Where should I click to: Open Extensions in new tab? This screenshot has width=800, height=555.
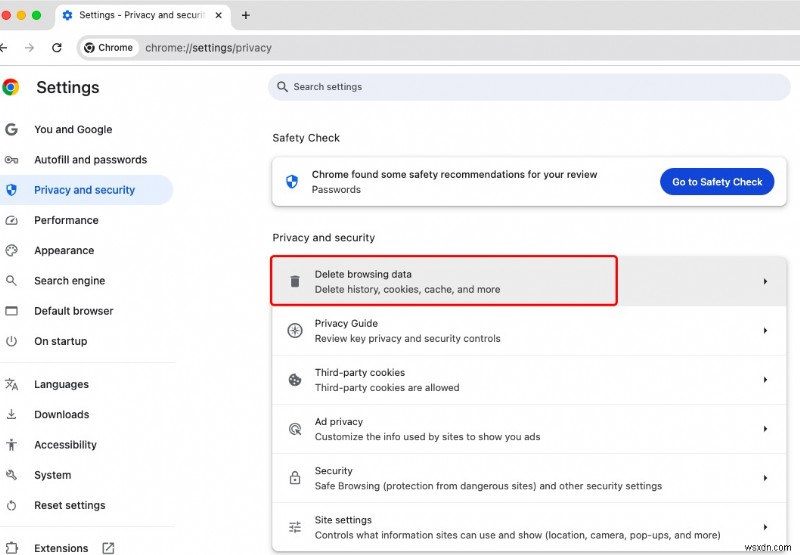(86, 548)
